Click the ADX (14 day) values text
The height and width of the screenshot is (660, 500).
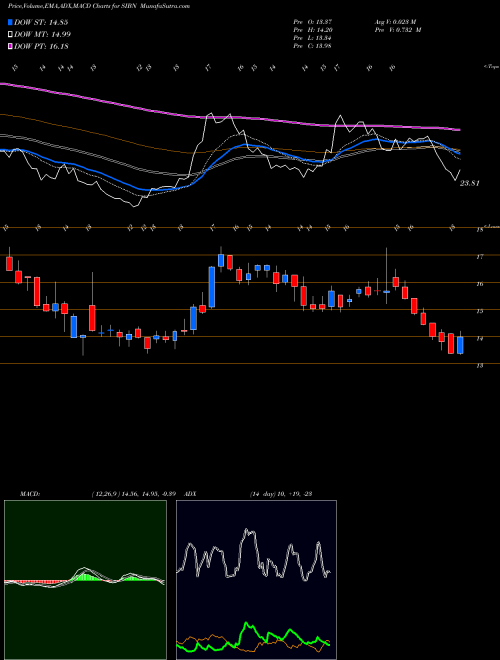[281, 494]
